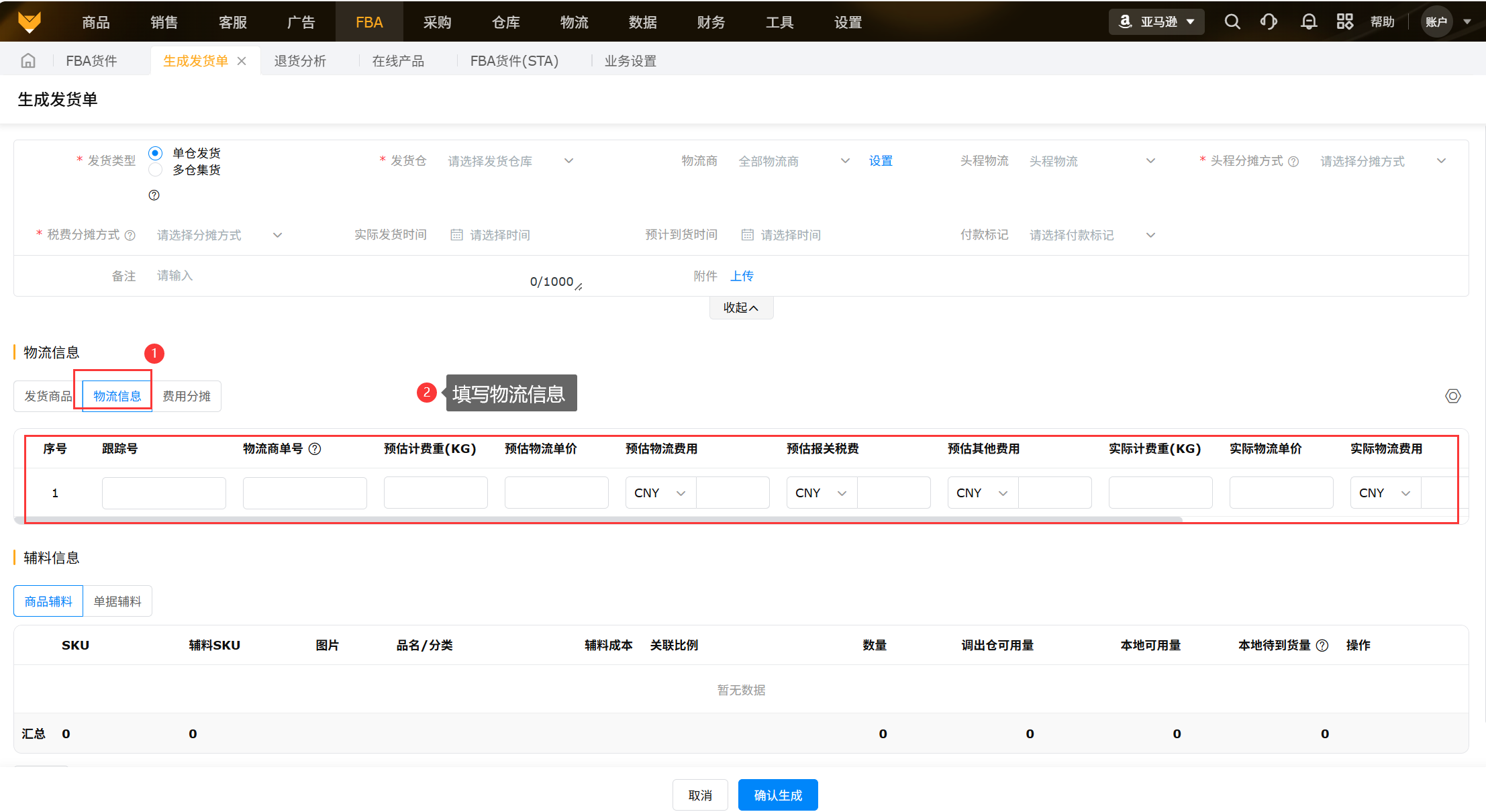The height and width of the screenshot is (812, 1486).
Task: Switch to the 费用分摊 tab
Action: tap(187, 396)
